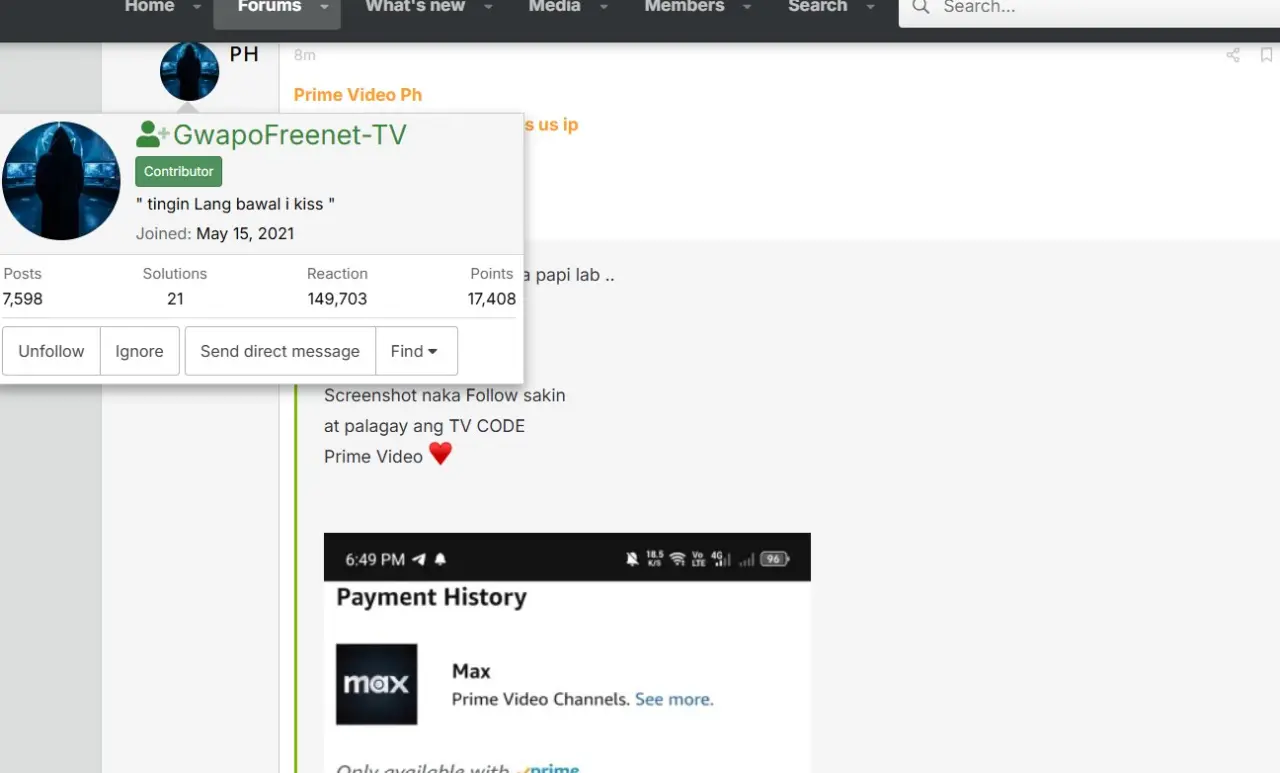Click the follower icon beside GwapoFreenet-TV

coord(152,134)
